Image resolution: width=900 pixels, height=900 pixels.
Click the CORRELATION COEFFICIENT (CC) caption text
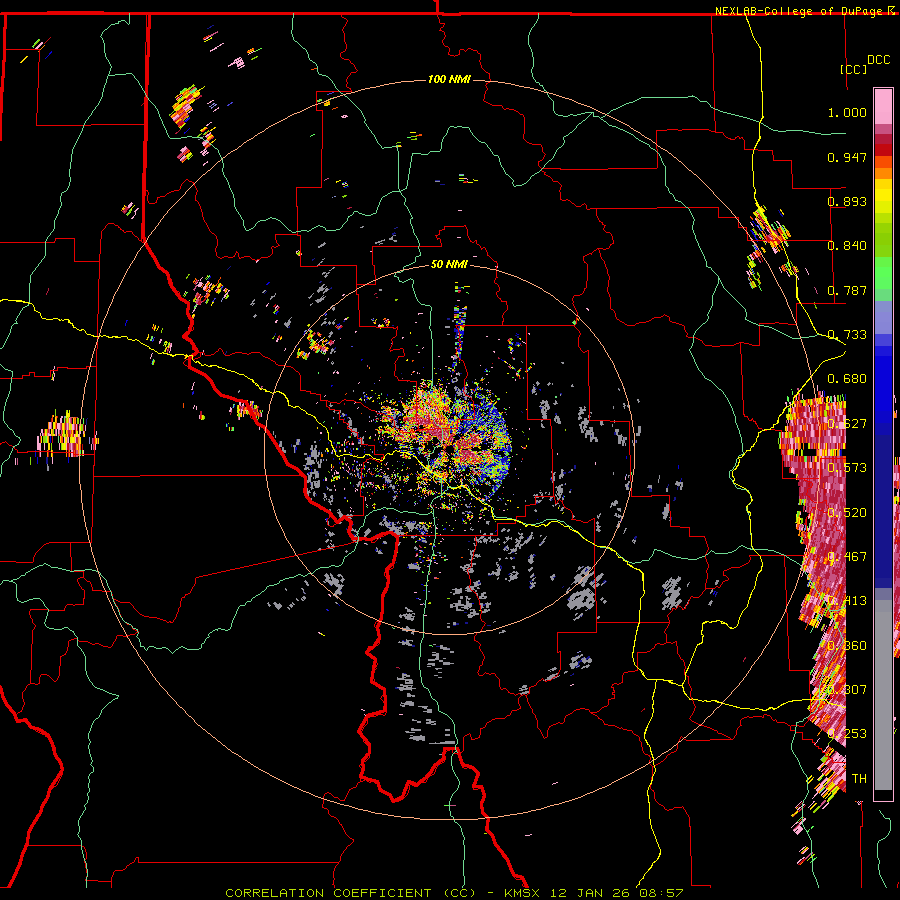pyautogui.click(x=350, y=893)
